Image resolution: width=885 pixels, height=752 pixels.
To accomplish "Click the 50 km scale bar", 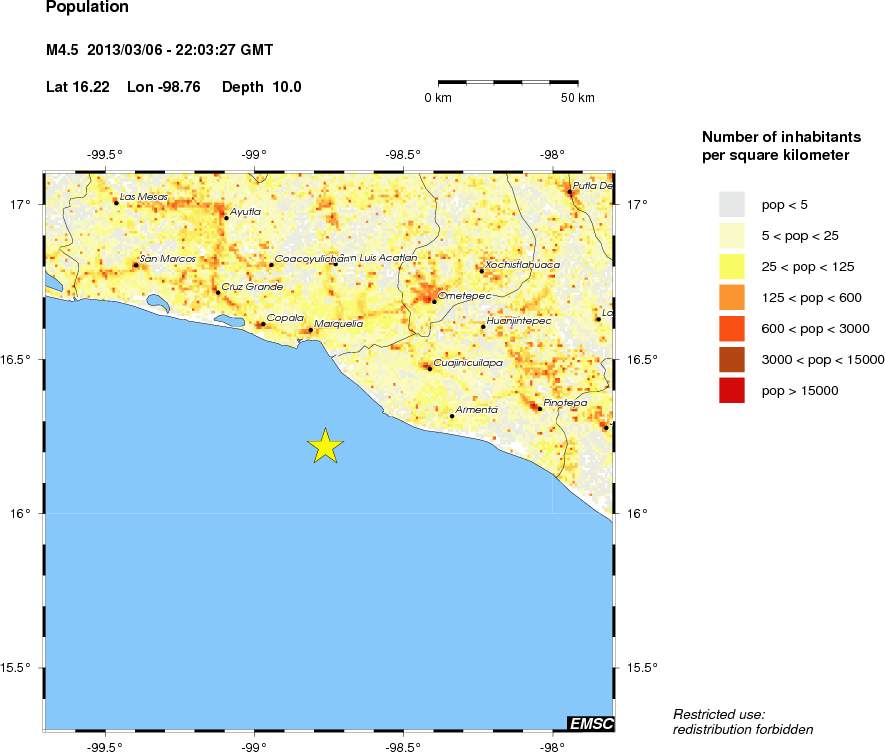I will pyautogui.click(x=508, y=80).
